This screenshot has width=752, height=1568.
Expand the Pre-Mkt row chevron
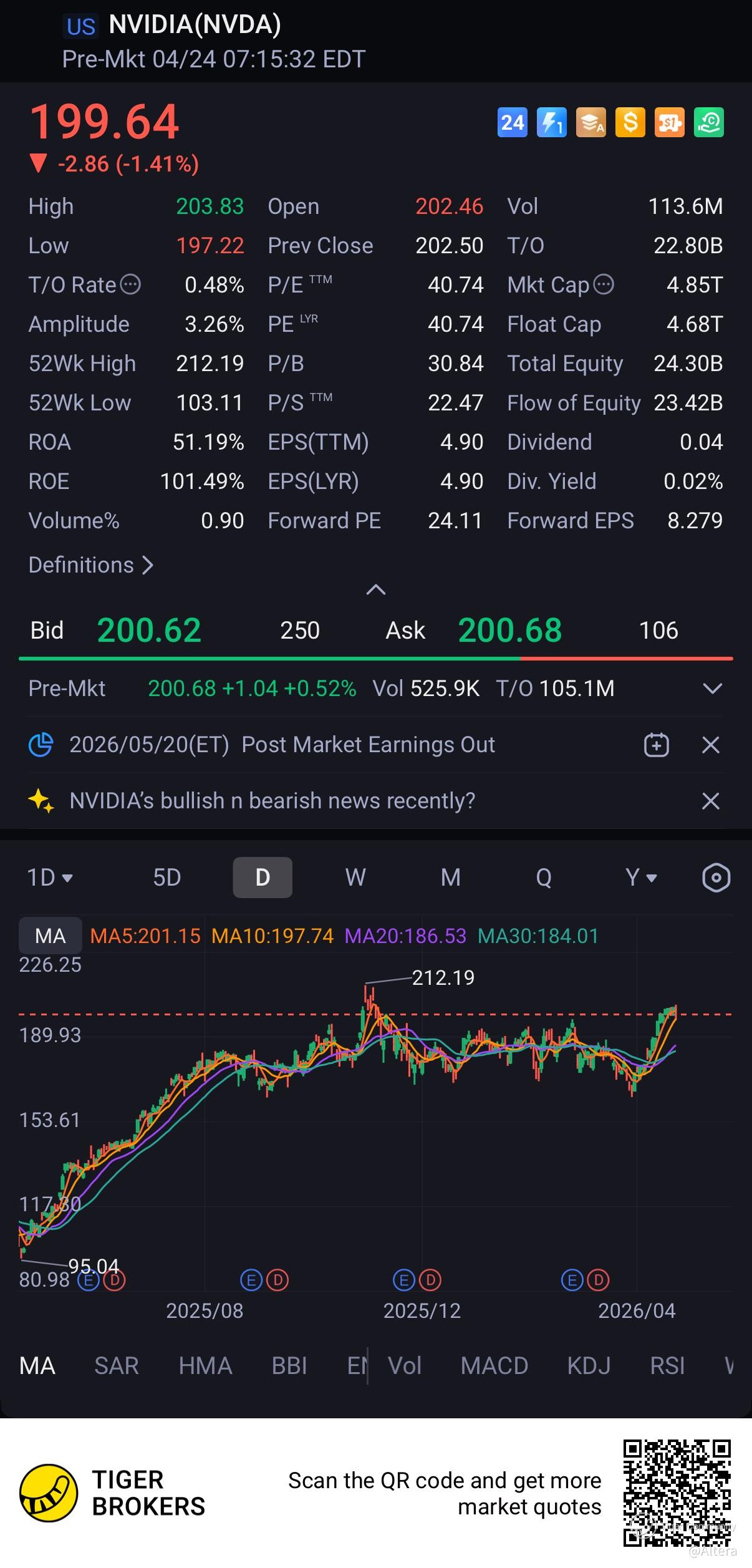pos(712,689)
